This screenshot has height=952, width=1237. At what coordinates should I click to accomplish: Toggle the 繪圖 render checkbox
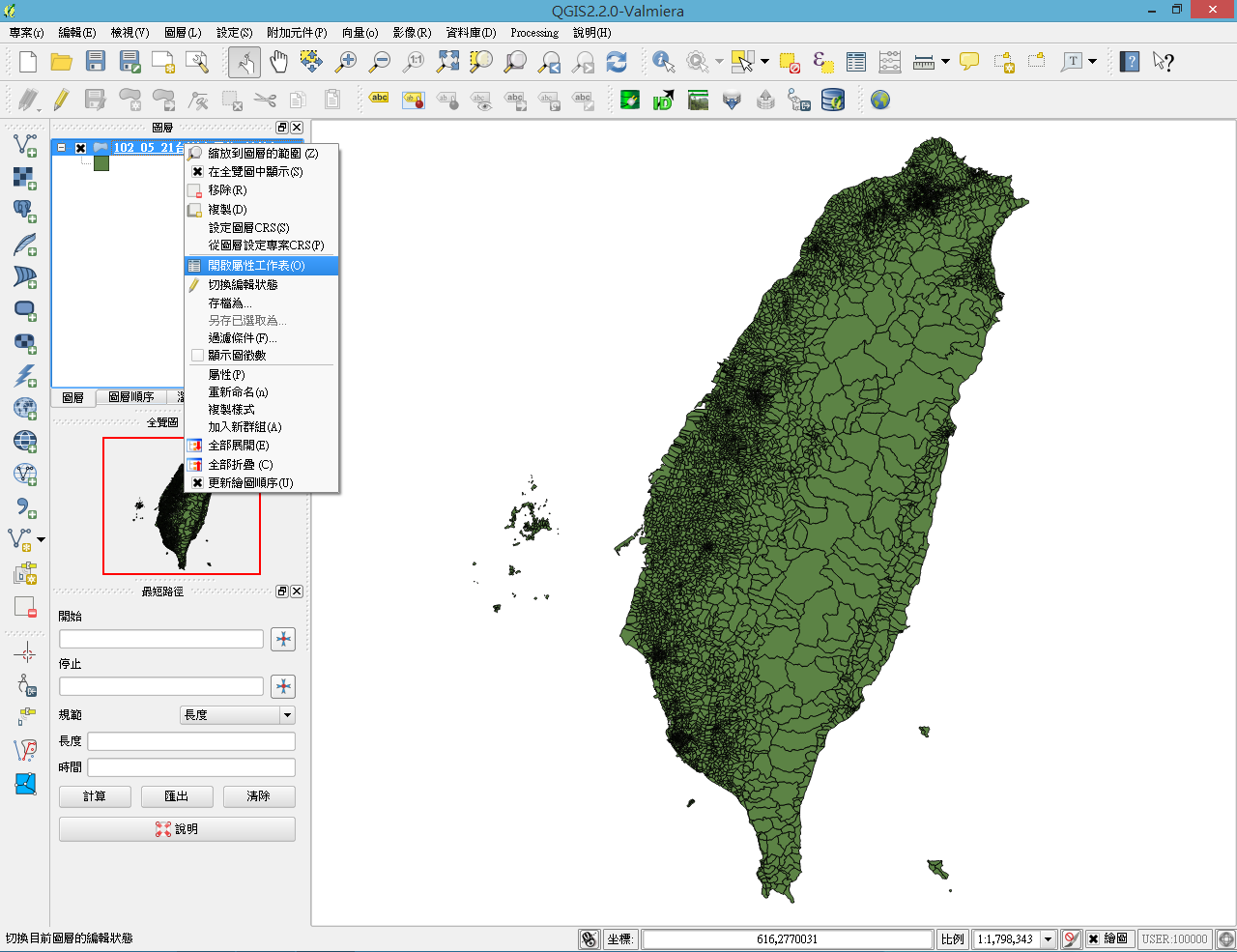pos(1093,938)
